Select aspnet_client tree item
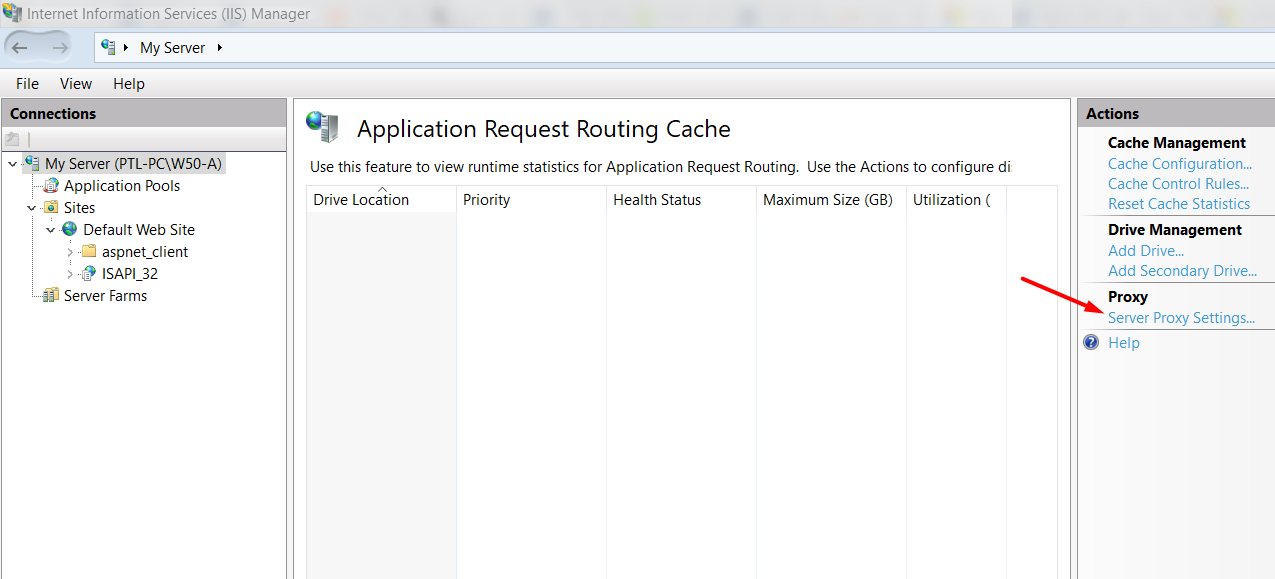Image resolution: width=1275 pixels, height=579 pixels. tap(145, 251)
